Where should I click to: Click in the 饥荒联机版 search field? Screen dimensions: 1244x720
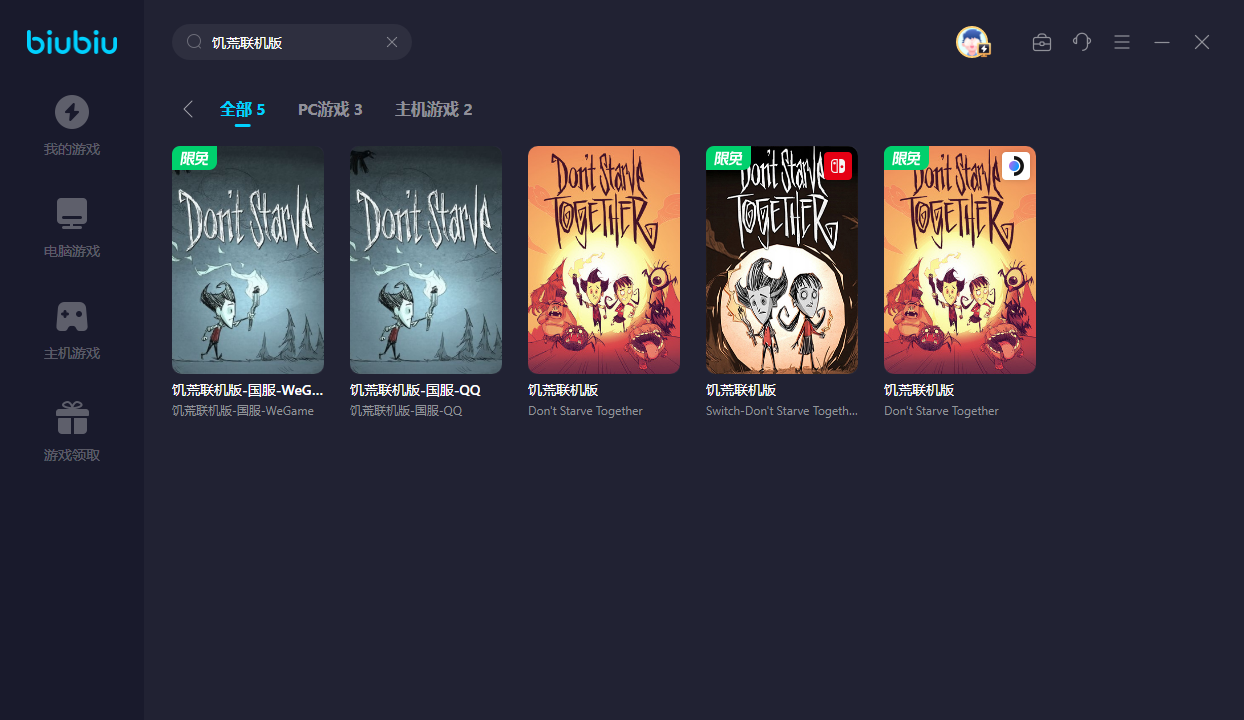pyautogui.click(x=290, y=42)
